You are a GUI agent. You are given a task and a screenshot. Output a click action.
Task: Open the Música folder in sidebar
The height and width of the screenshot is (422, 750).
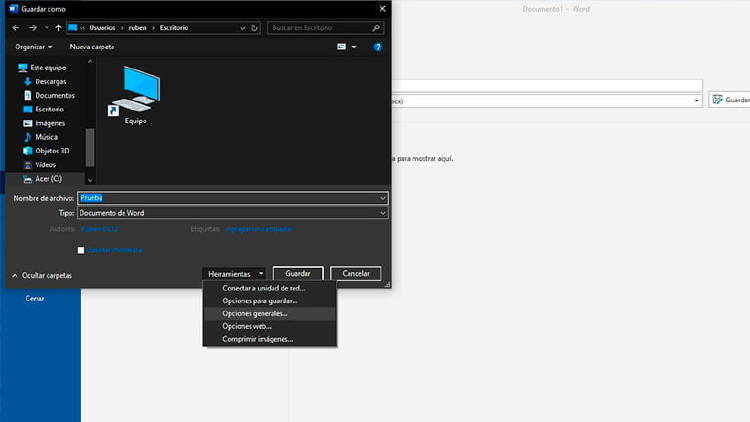tap(46, 137)
